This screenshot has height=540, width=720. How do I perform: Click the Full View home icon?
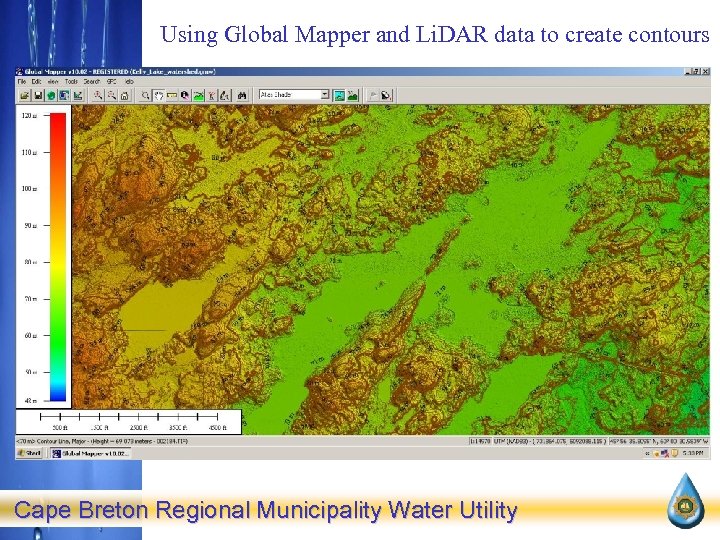coord(124,96)
